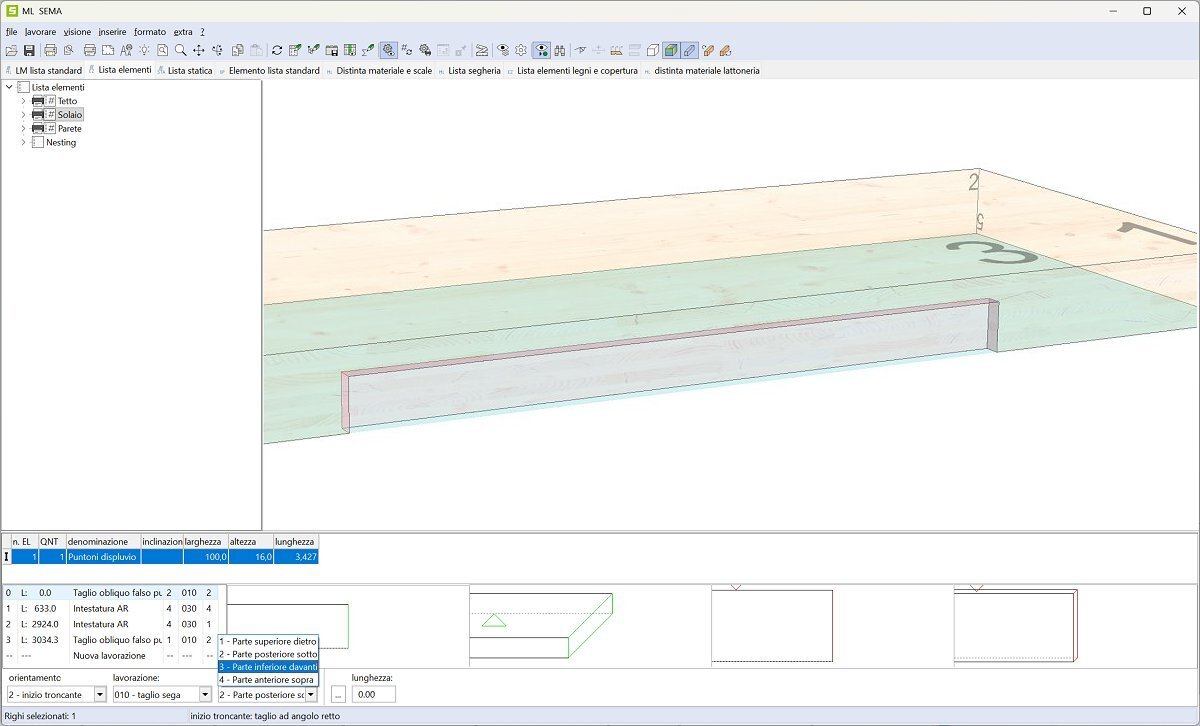Expand the Tetto tree node
The height and width of the screenshot is (726, 1200).
[x=23, y=101]
